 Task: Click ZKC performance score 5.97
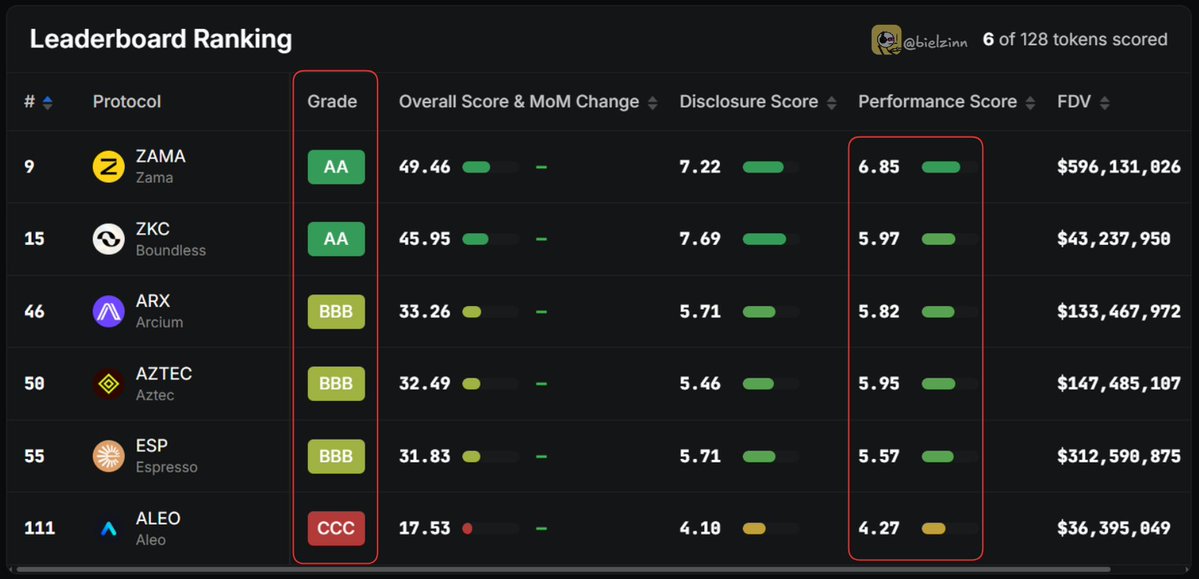click(879, 239)
